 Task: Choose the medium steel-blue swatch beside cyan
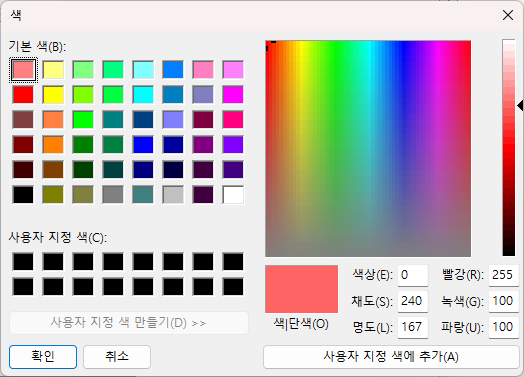(x=173, y=95)
